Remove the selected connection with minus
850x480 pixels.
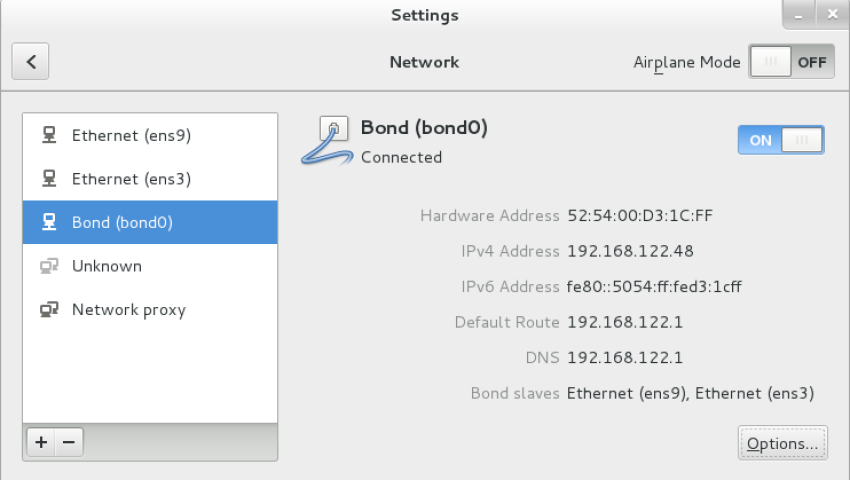click(x=68, y=442)
